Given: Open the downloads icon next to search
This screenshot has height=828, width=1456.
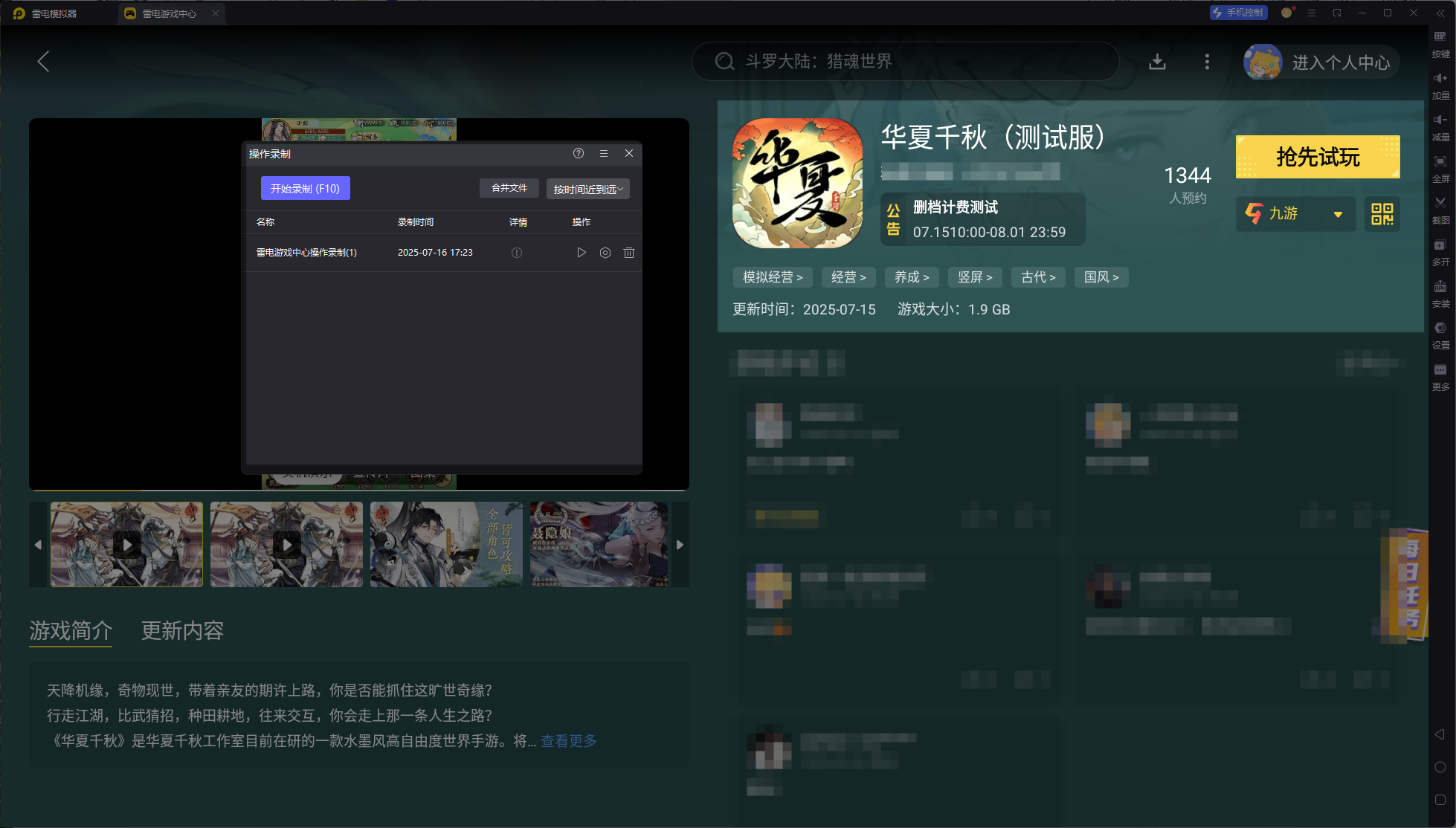Looking at the screenshot, I should click(1157, 62).
